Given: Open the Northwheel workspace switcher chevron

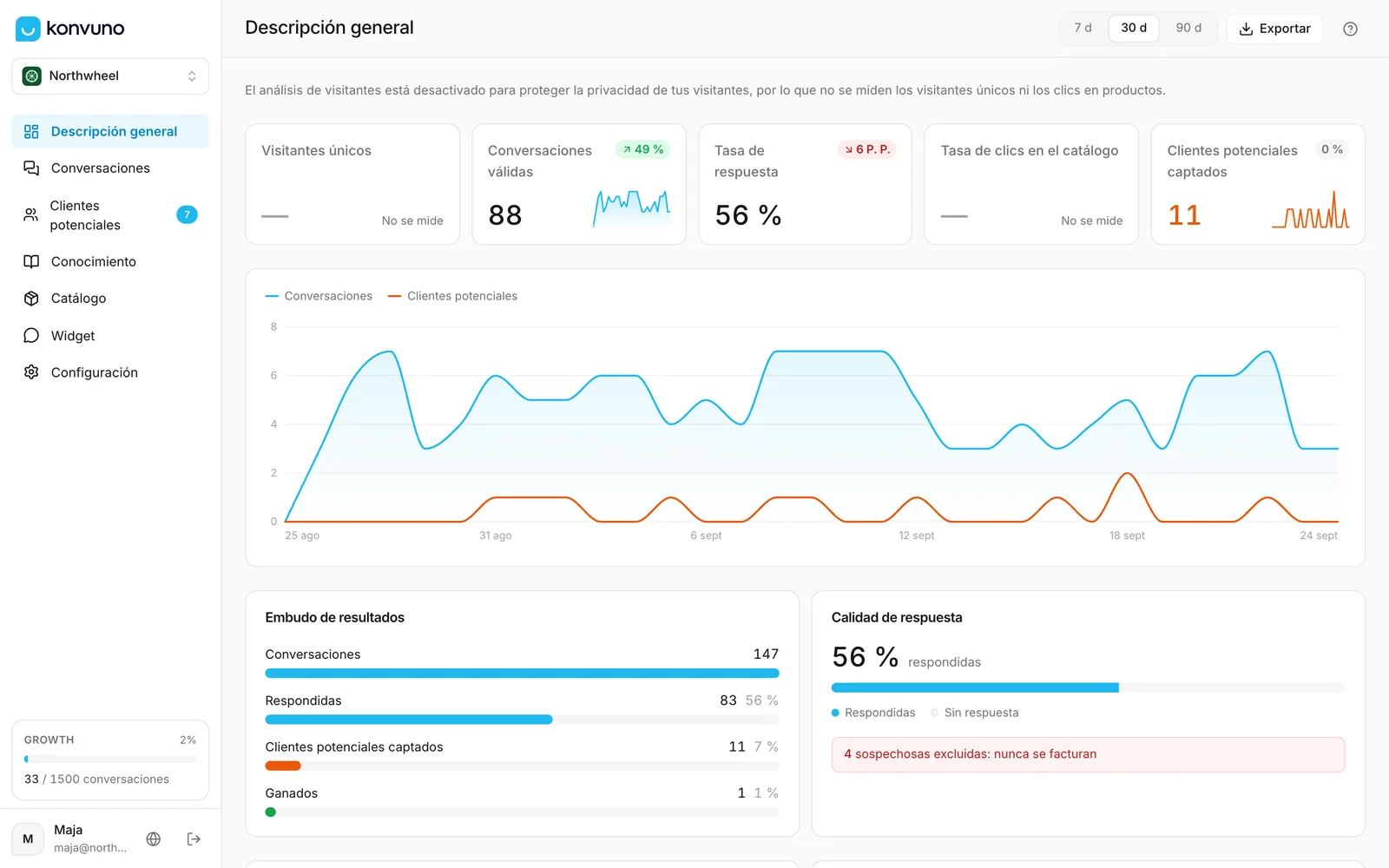Looking at the screenshot, I should click(x=192, y=76).
